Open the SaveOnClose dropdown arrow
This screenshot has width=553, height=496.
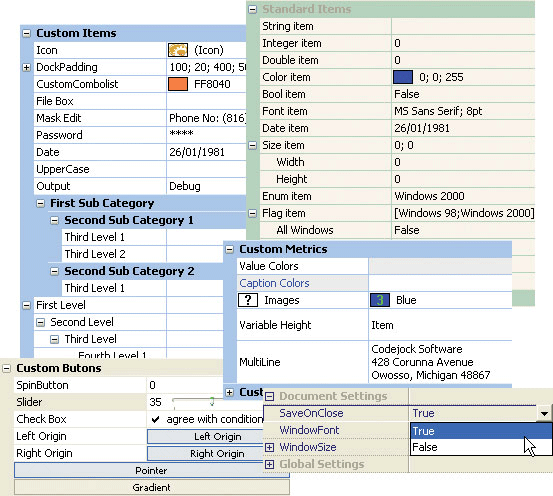point(545,413)
